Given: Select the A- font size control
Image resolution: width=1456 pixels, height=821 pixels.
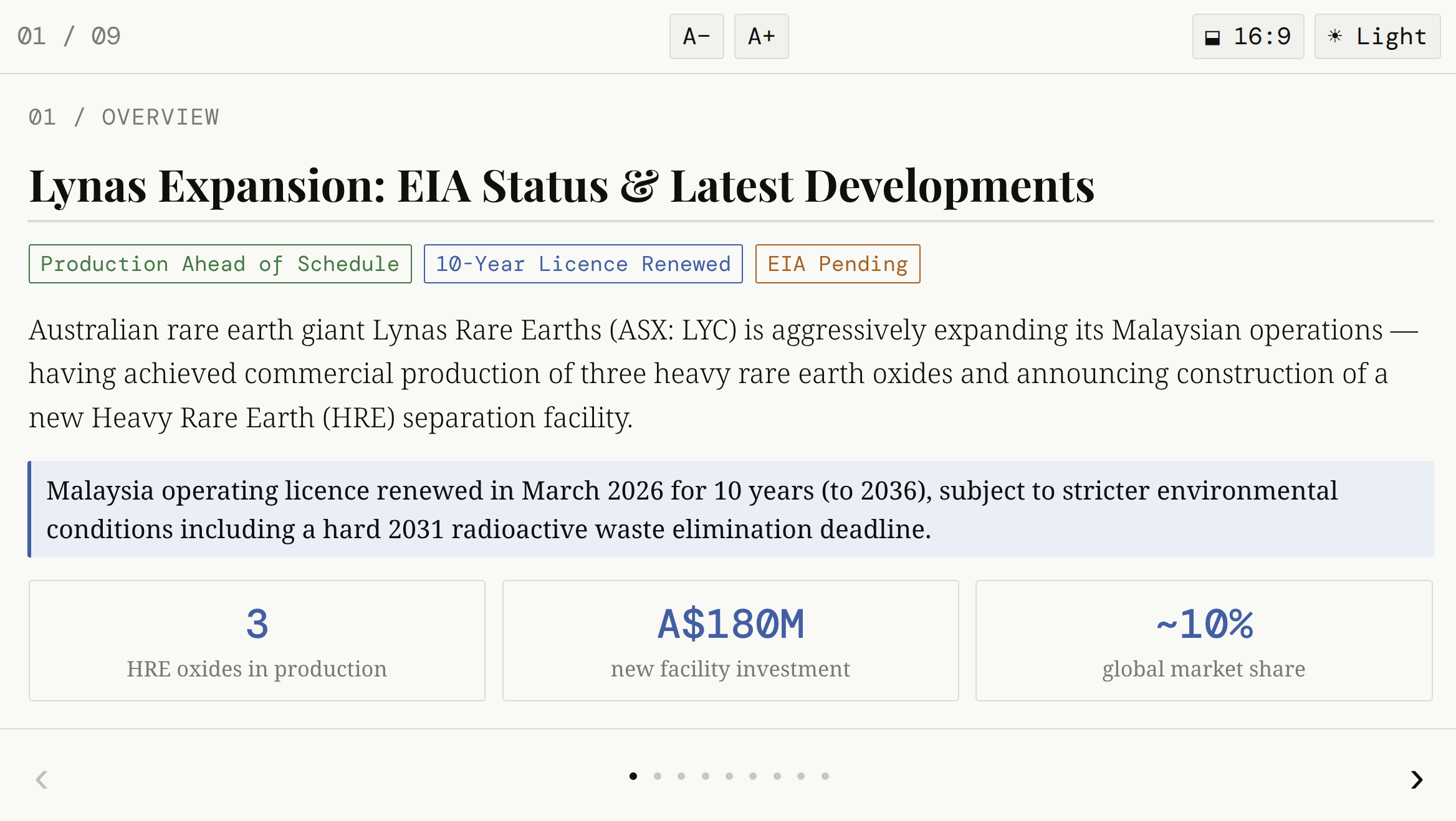Looking at the screenshot, I should click(x=696, y=37).
